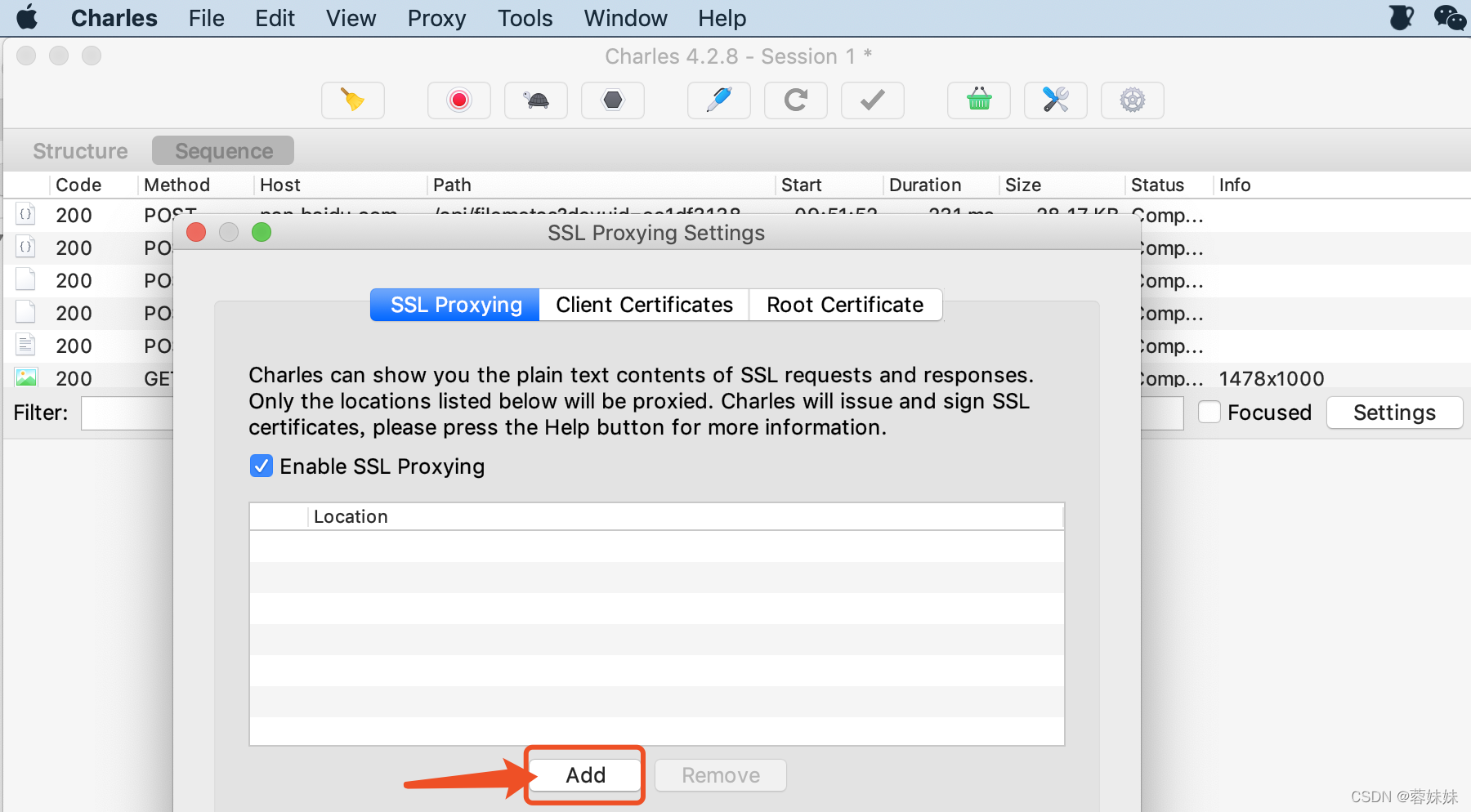This screenshot has height=812, width=1471.
Task: Sort by the Method column header
Action: 177,185
